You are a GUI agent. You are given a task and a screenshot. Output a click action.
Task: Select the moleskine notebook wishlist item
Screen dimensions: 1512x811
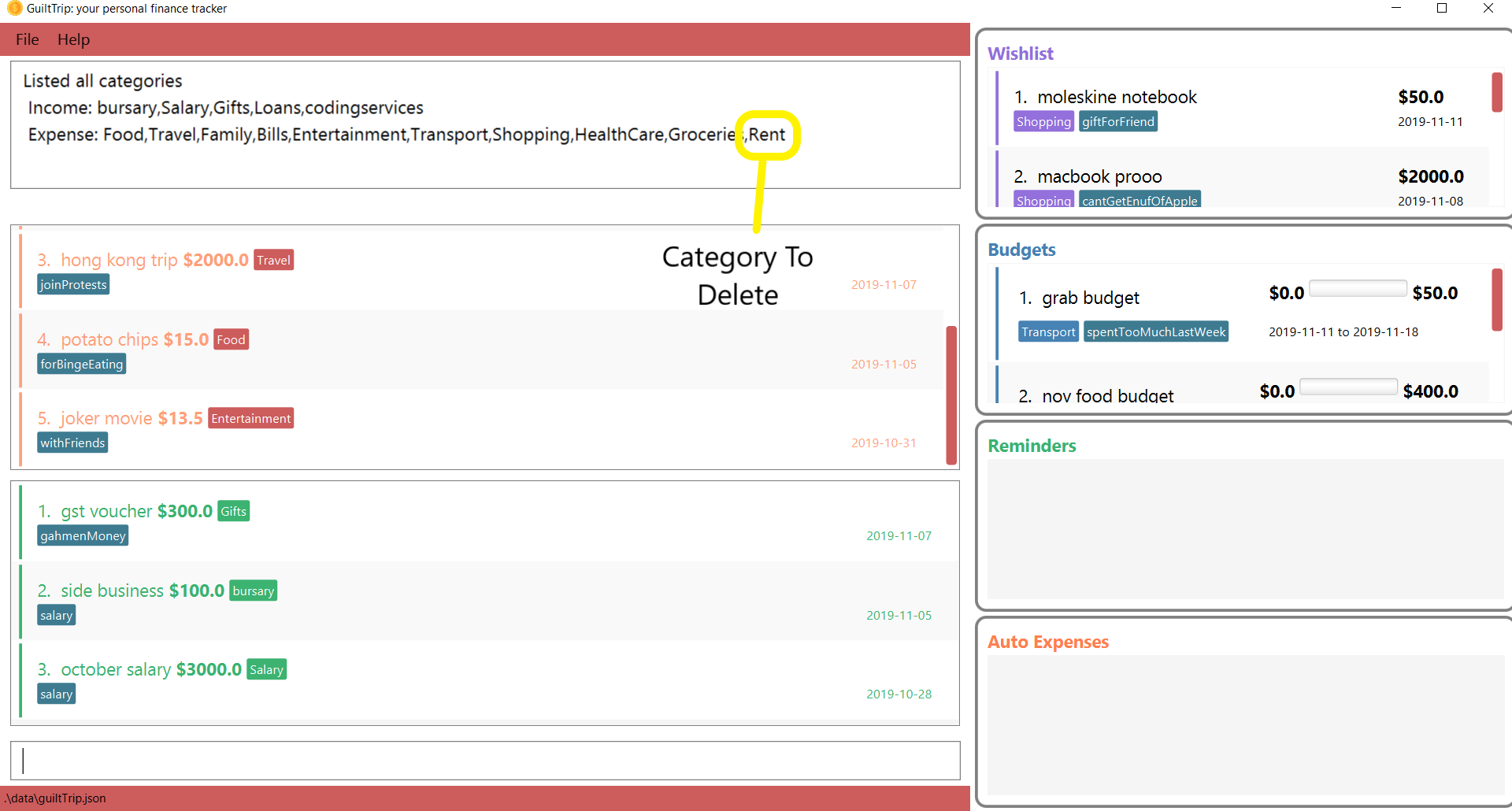pyautogui.click(x=1242, y=108)
